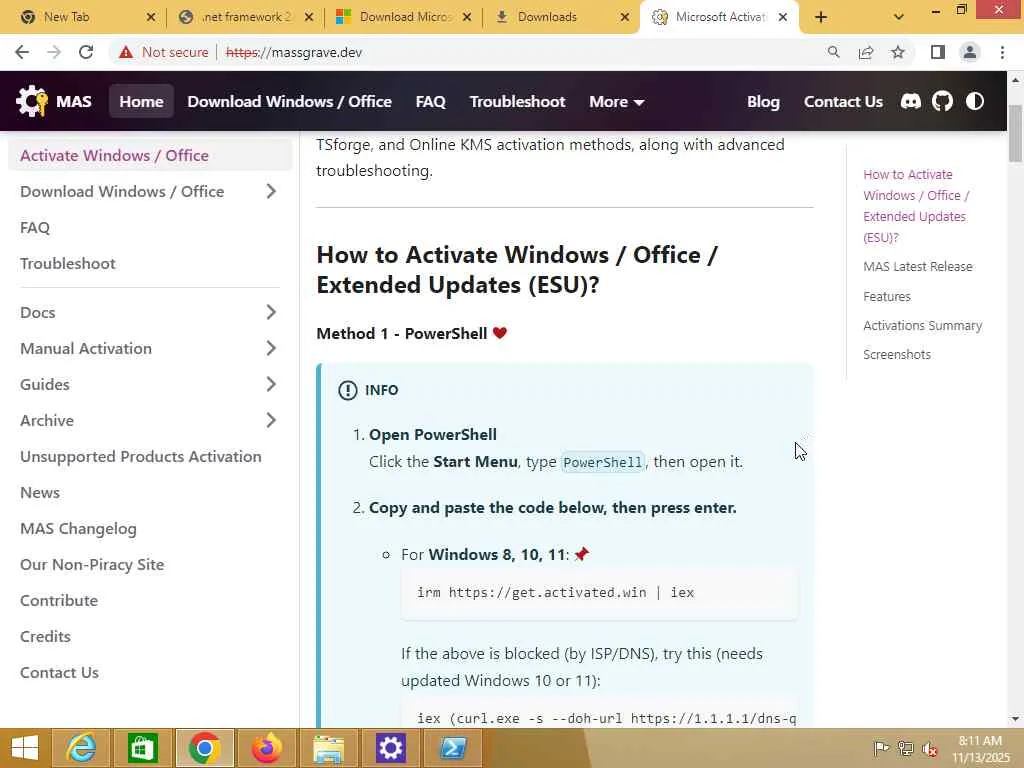The width and height of the screenshot is (1024, 768).
Task: Expand Download Windows / Office sidebar chevron
Action: tap(272, 191)
